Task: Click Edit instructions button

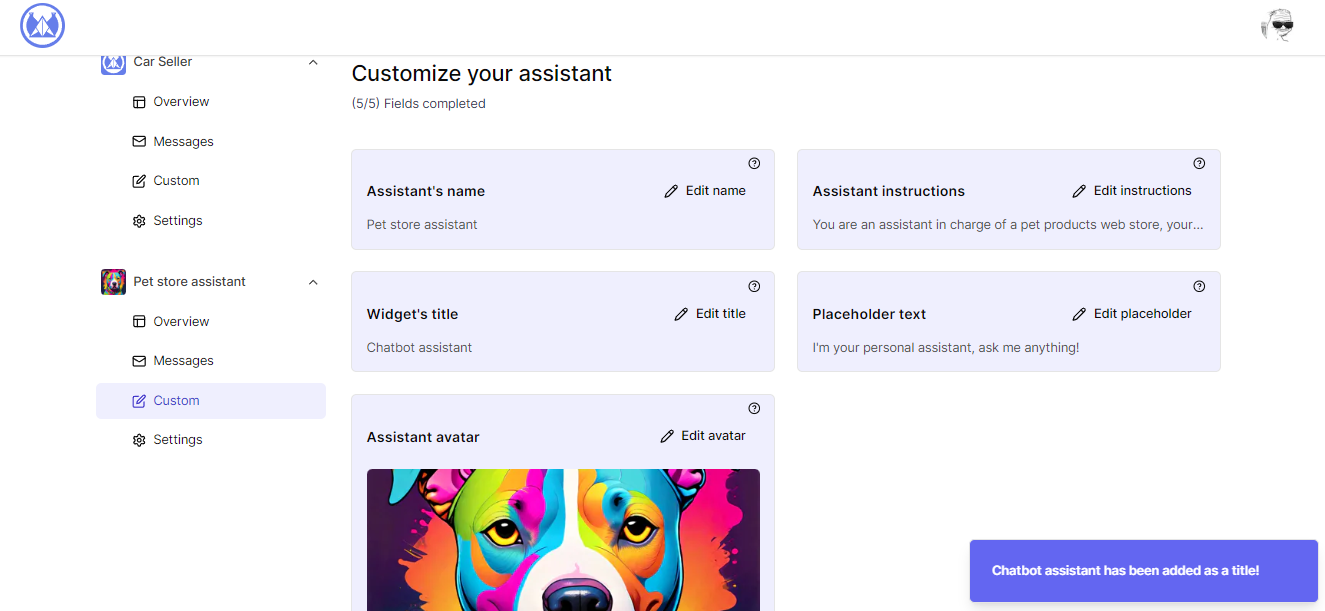Action: [1132, 191]
